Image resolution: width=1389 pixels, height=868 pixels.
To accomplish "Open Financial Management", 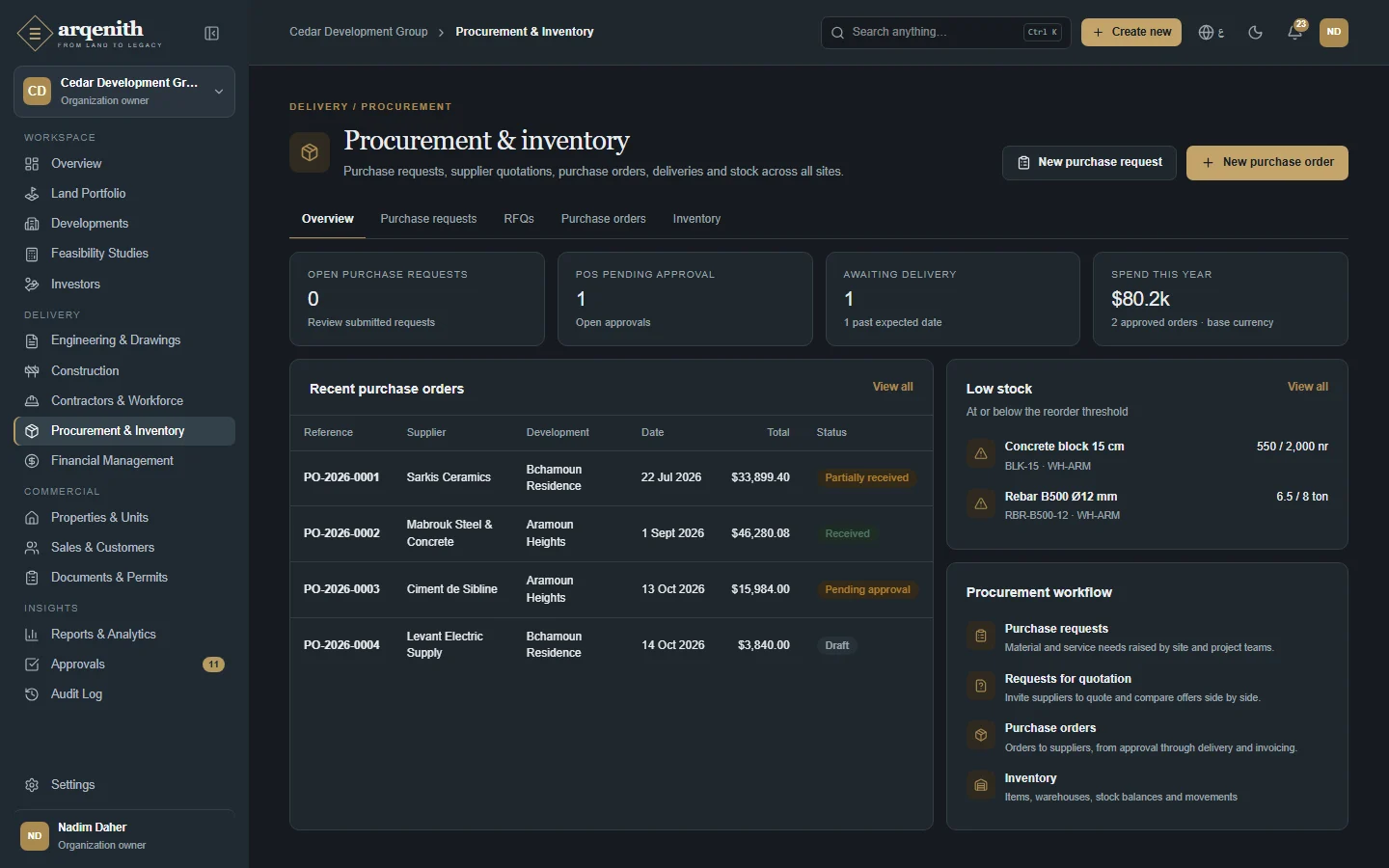I will pyautogui.click(x=124, y=461).
